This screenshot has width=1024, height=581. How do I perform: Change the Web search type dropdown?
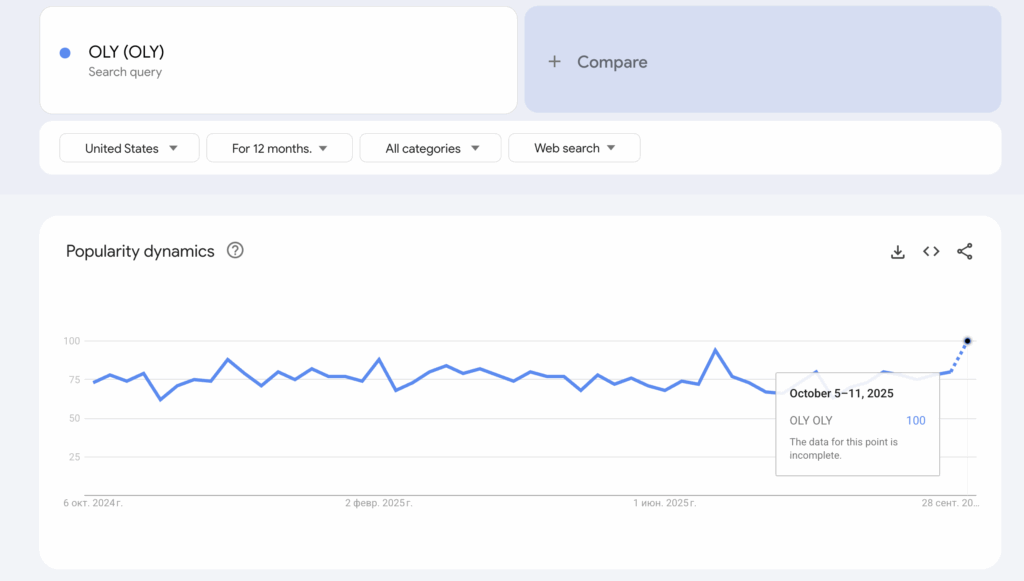coord(574,148)
